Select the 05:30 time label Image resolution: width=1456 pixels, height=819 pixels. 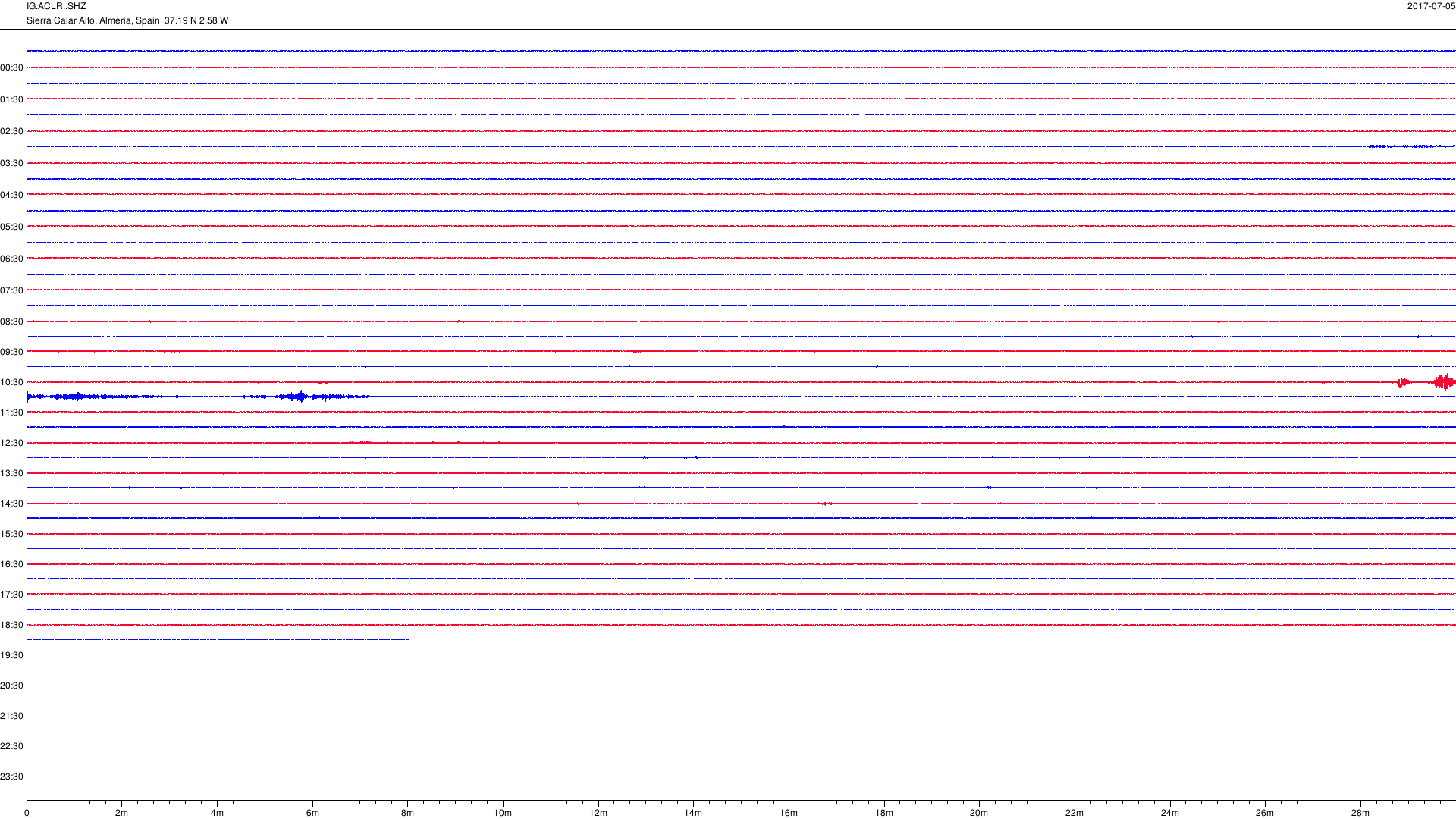(11, 227)
